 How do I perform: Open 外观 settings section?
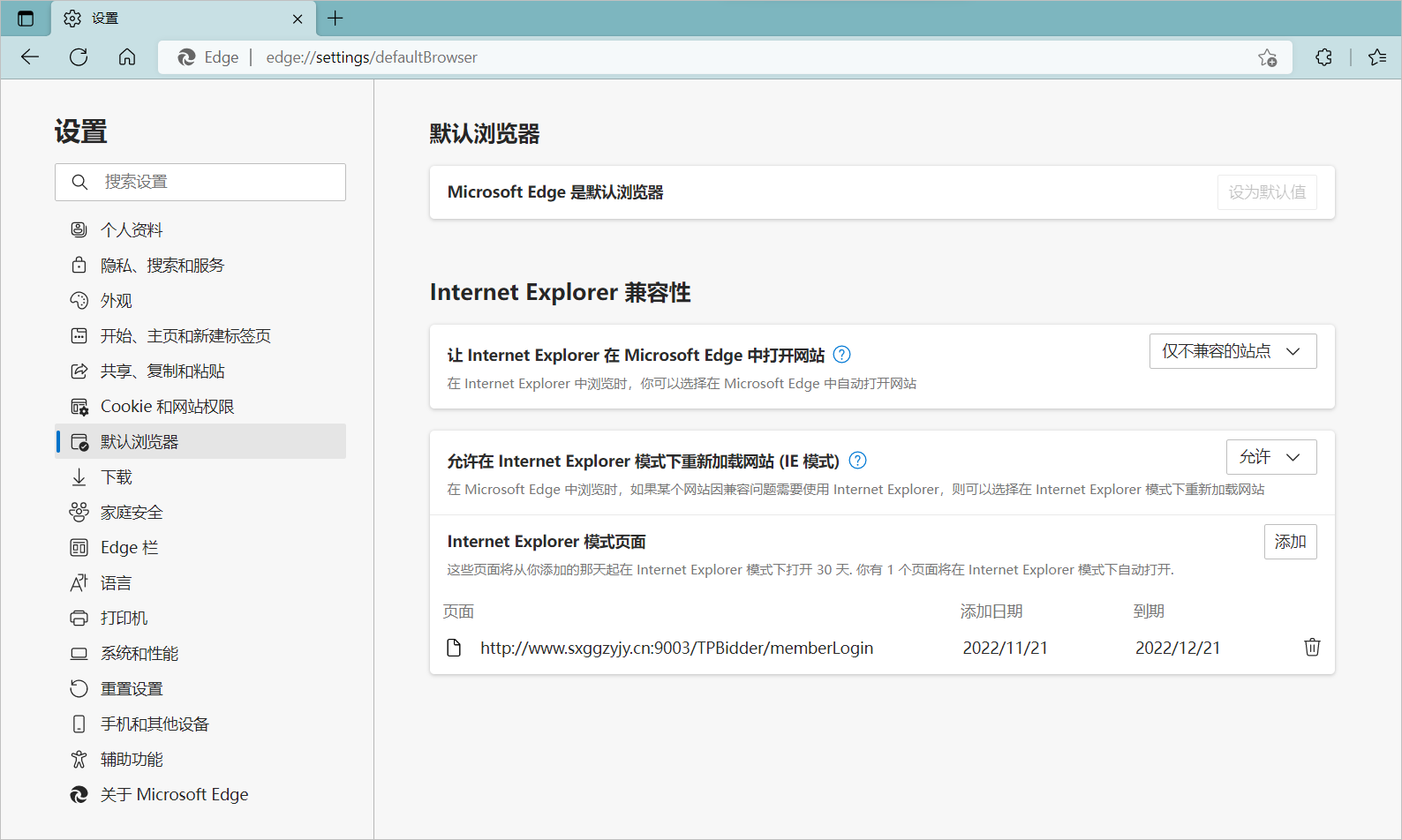(200, 300)
